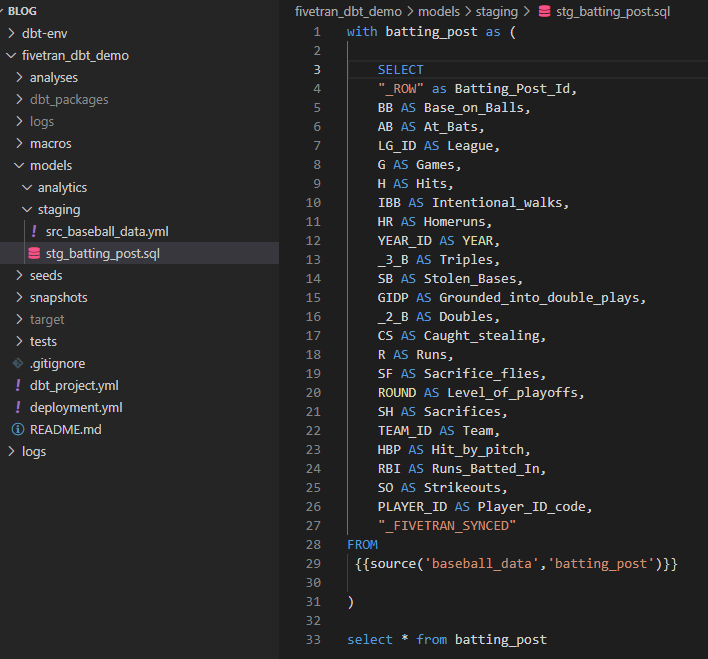Screen dimensions: 708x659
Task: Collapse the analytics folder chevron
Action: (x=27, y=187)
